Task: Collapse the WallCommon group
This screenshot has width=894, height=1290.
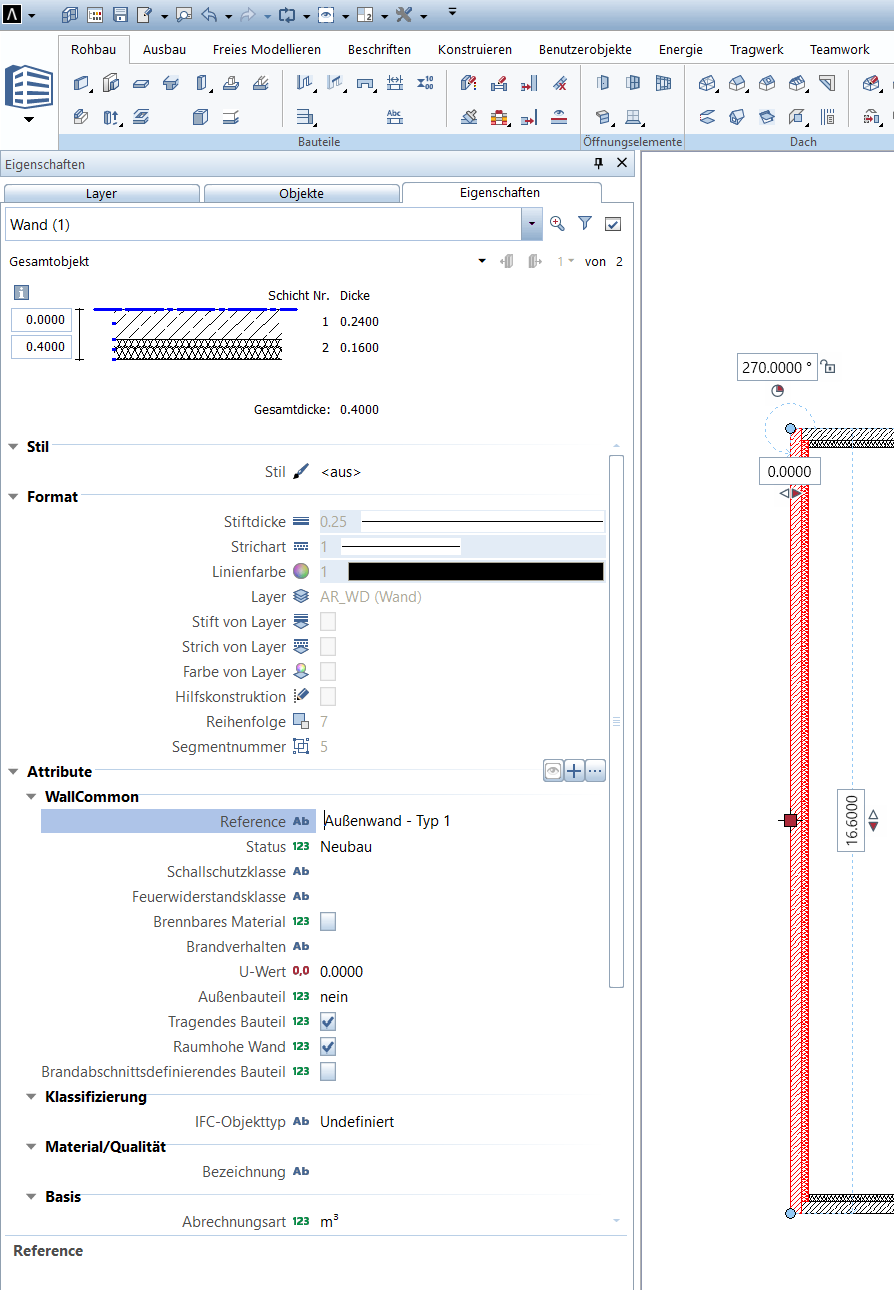Action: (31, 797)
